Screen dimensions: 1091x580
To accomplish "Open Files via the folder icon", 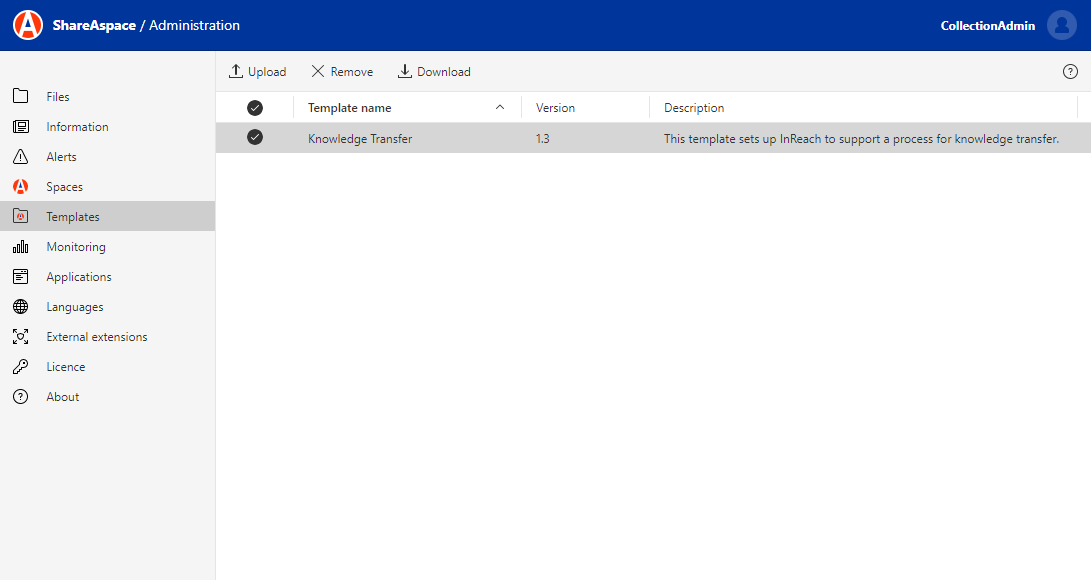I will tap(20, 97).
